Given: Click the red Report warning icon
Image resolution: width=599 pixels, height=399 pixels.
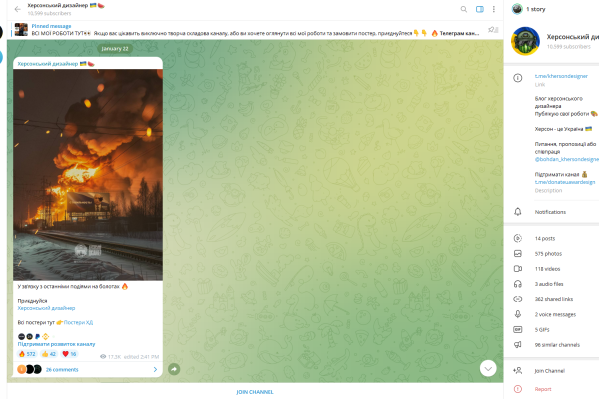Looking at the screenshot, I should click(x=518, y=389).
